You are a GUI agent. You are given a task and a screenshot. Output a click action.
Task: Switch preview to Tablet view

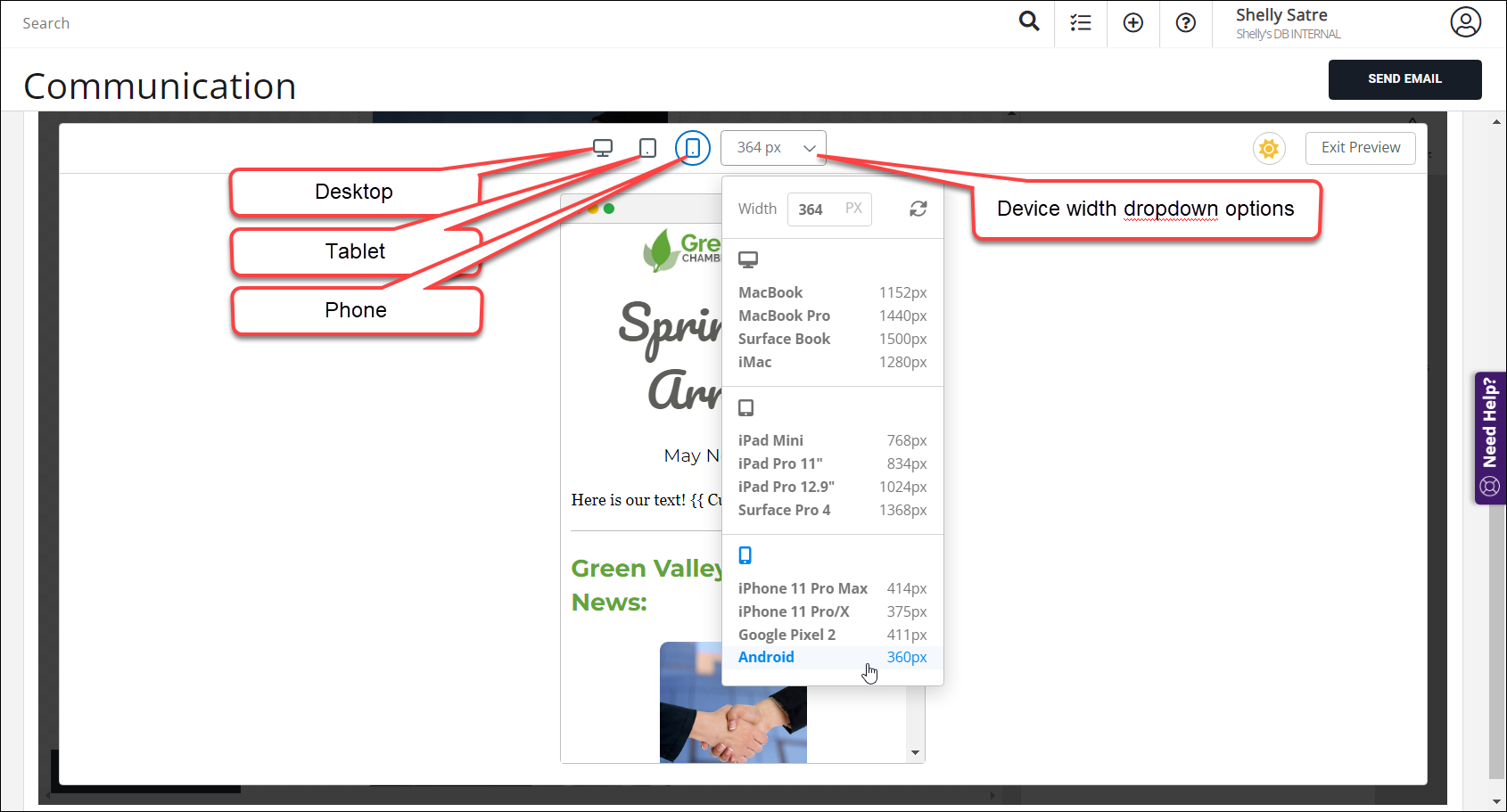click(647, 147)
